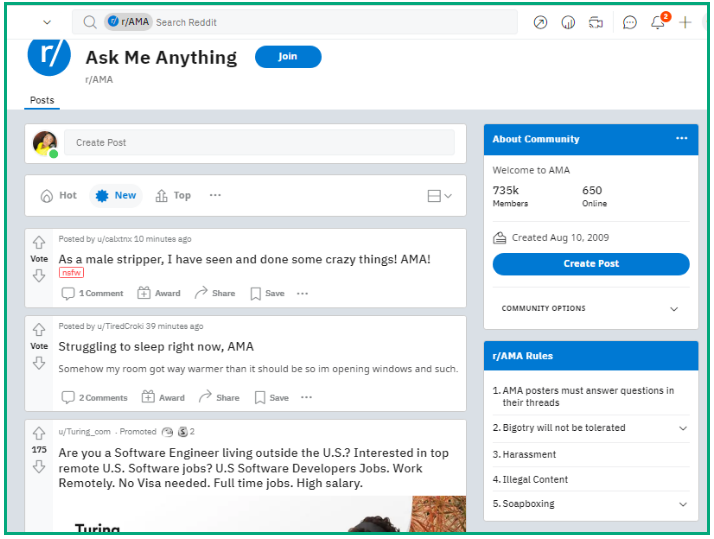Click the Join button
This screenshot has width=714, height=539.
click(288, 57)
